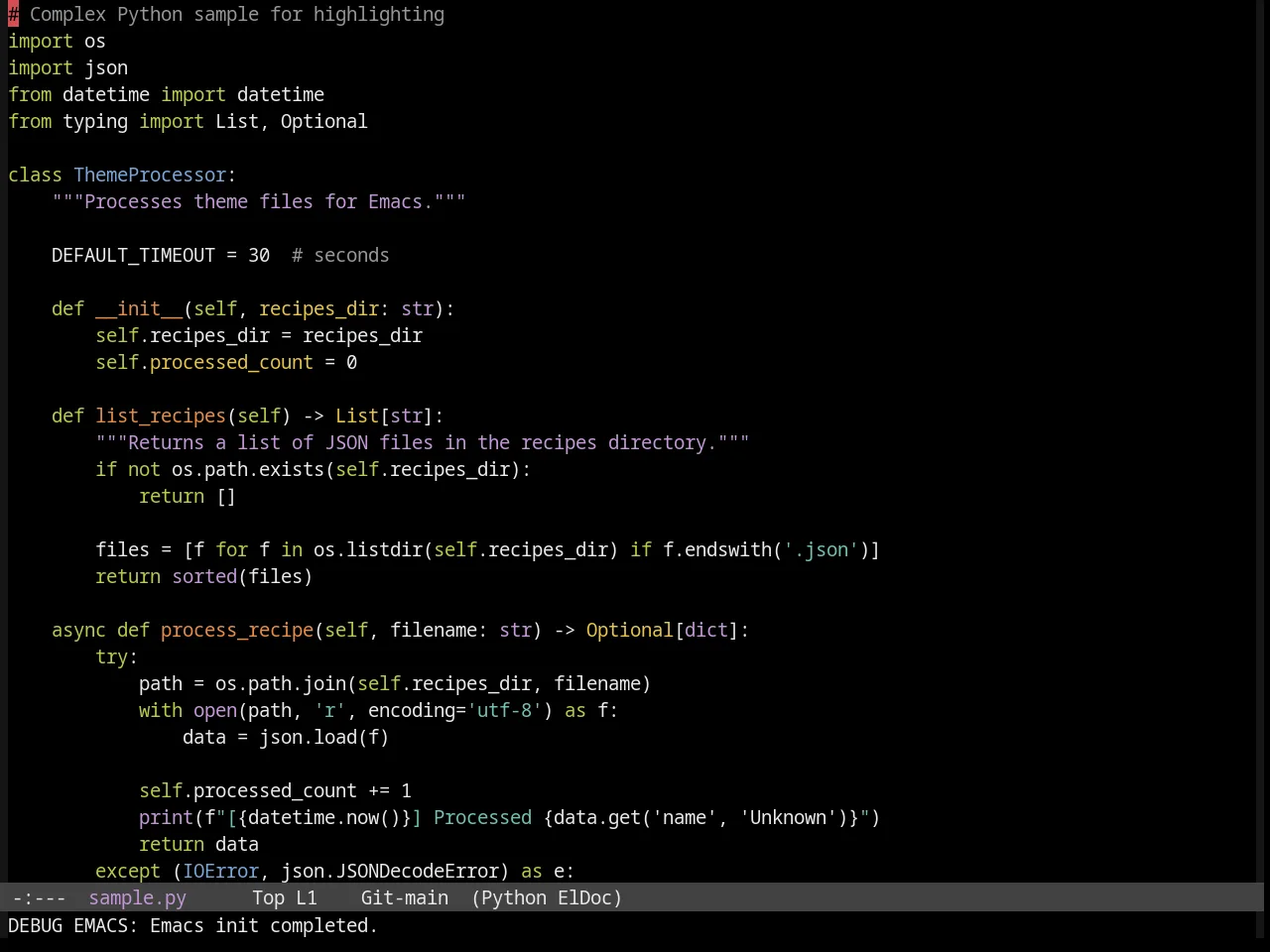1270x952 pixels.
Task: Click the list_recipes function name
Action: 161,416
